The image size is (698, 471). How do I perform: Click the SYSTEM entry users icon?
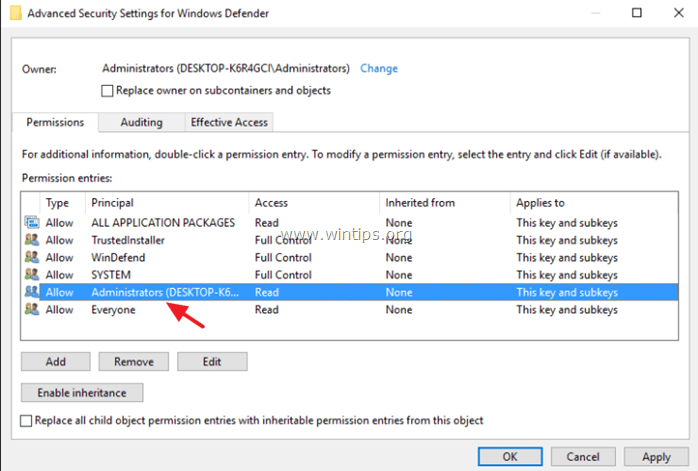pyautogui.click(x=32, y=274)
